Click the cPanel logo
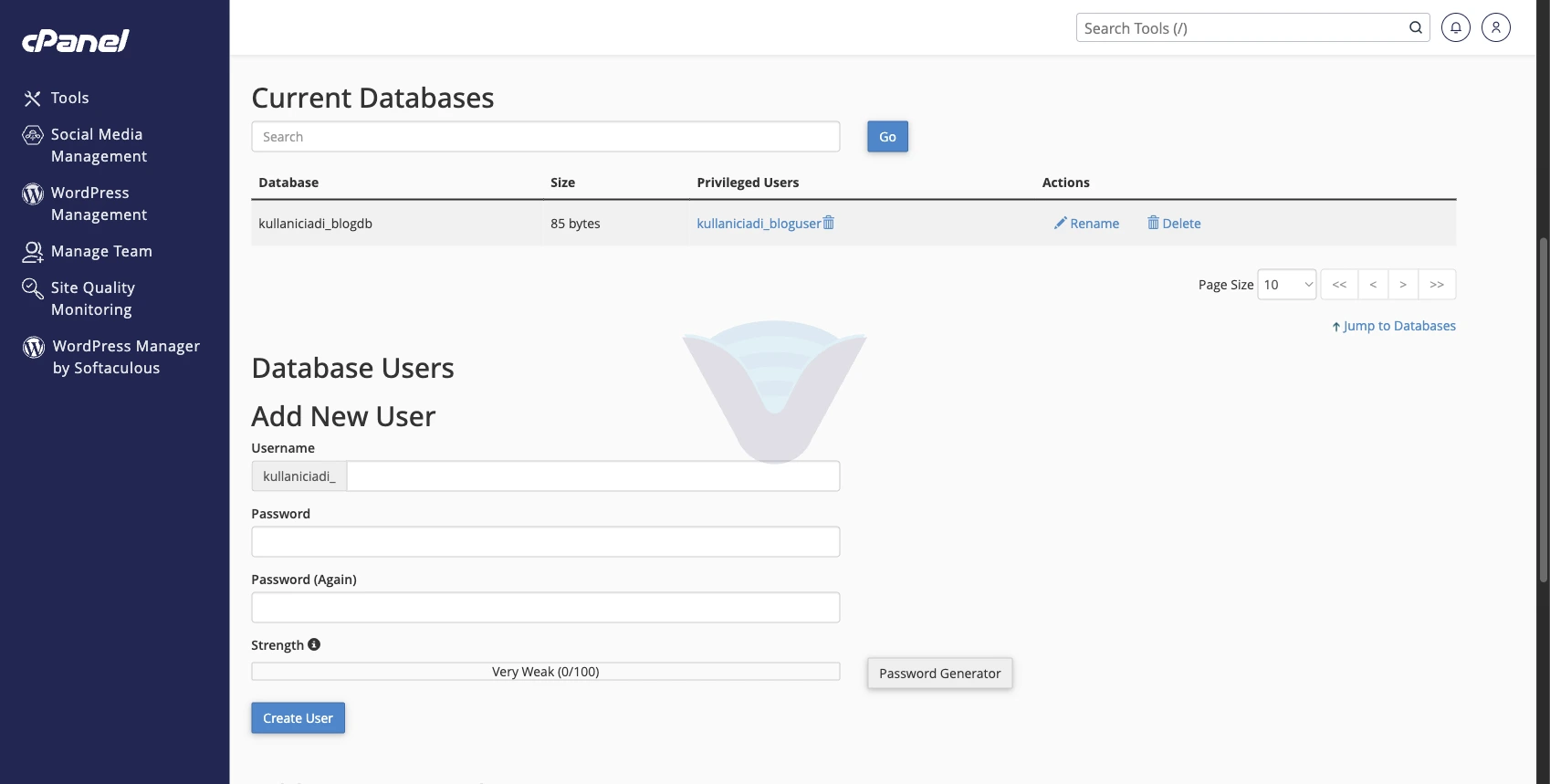1550x784 pixels. [x=76, y=41]
